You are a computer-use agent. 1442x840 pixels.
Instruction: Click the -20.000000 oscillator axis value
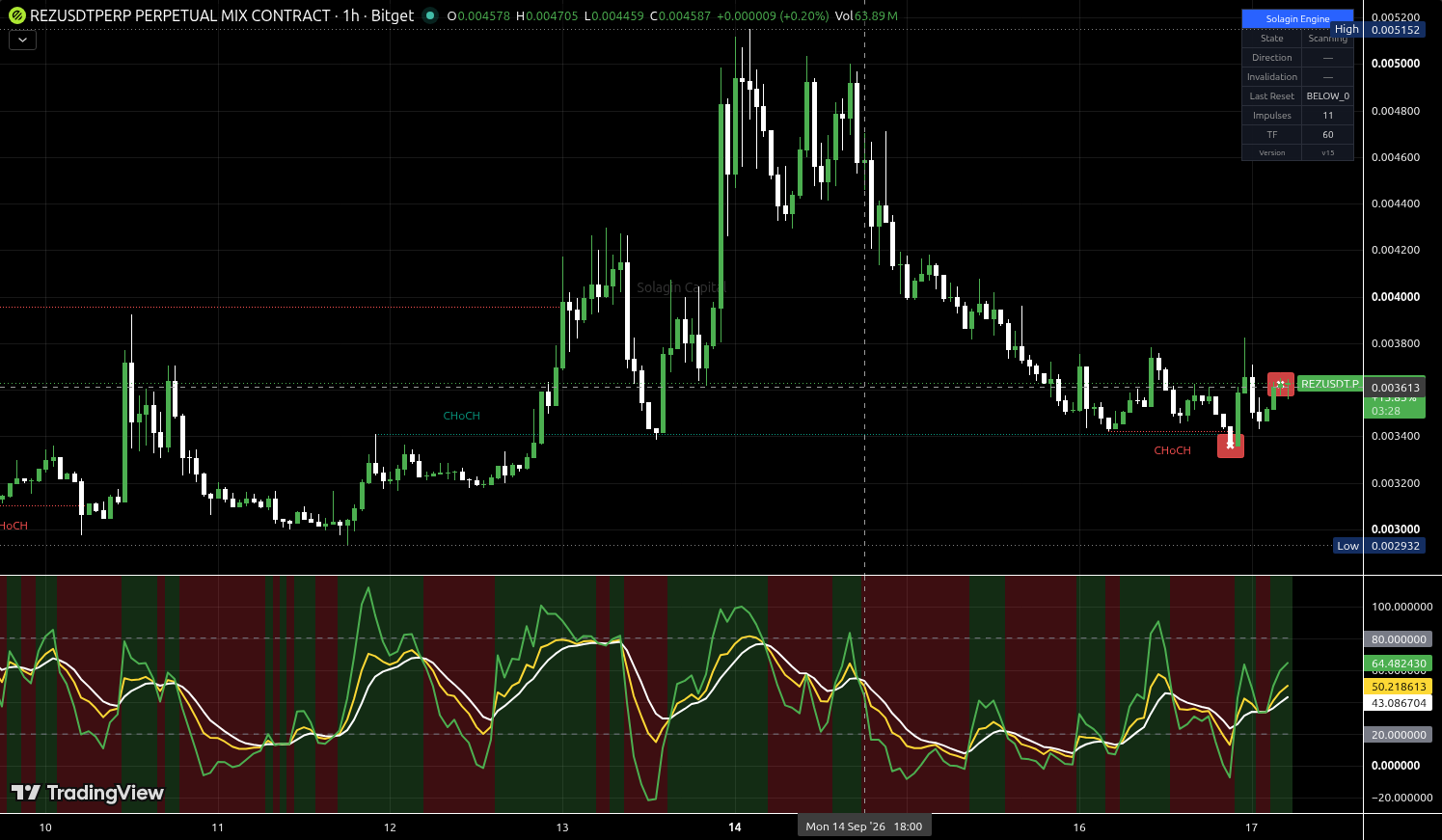[x=1401, y=798]
